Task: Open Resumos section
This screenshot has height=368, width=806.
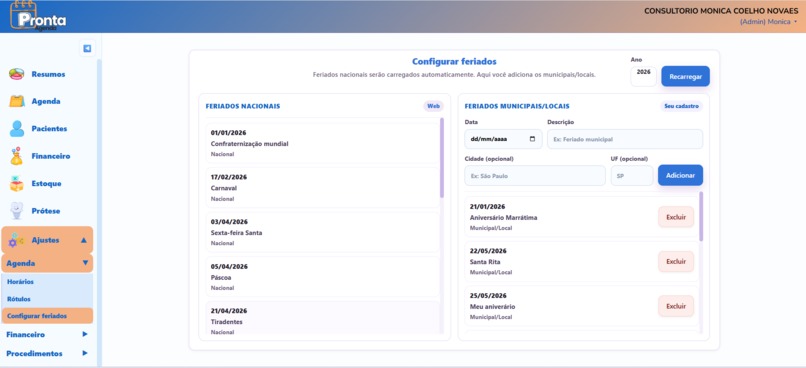Action: [x=48, y=74]
